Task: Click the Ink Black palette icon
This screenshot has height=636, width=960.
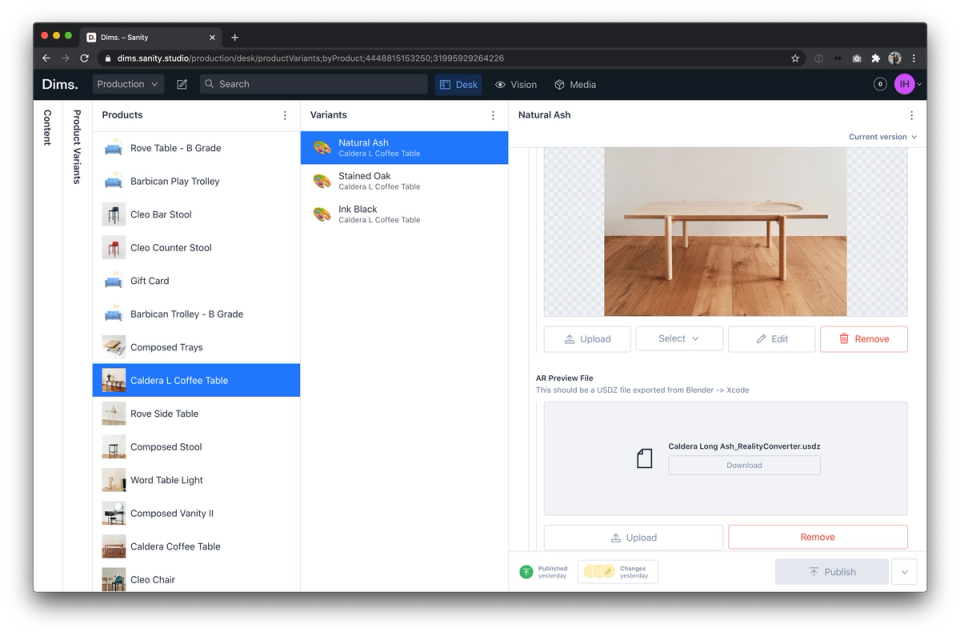Action: point(322,214)
